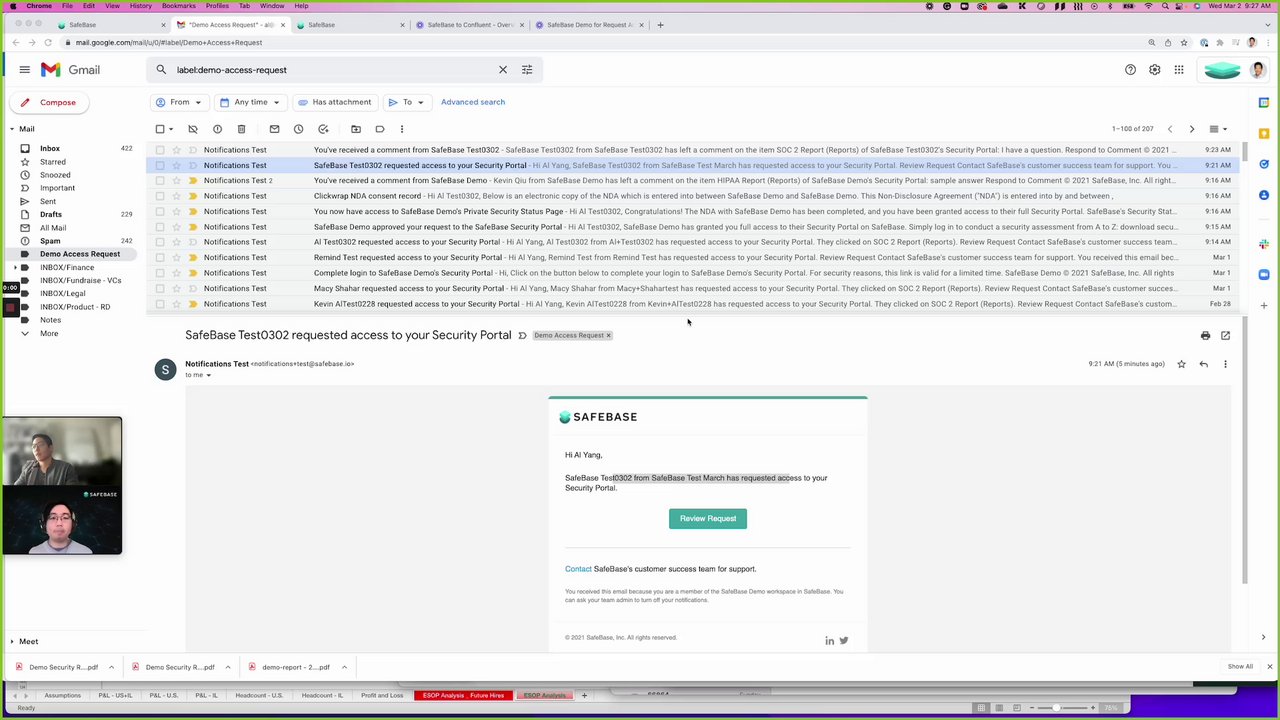Add to tasks icon in toolbar
Viewport: 1280px width, 720px height.
(323, 129)
